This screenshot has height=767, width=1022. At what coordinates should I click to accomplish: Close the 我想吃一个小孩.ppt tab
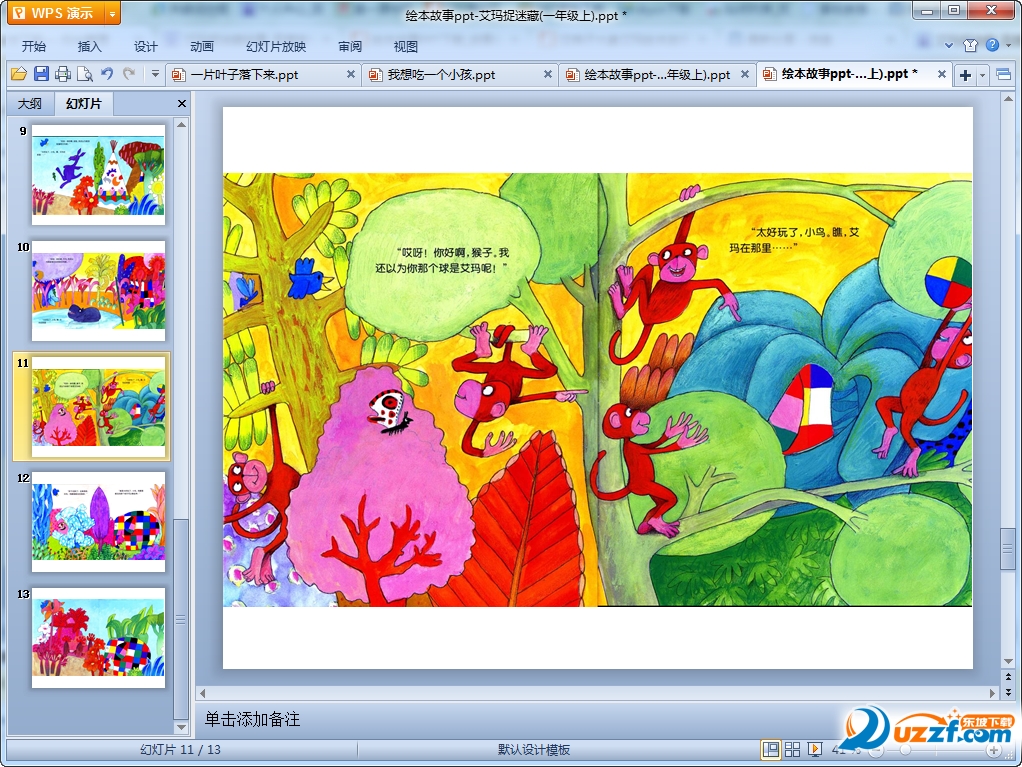pyautogui.click(x=548, y=74)
